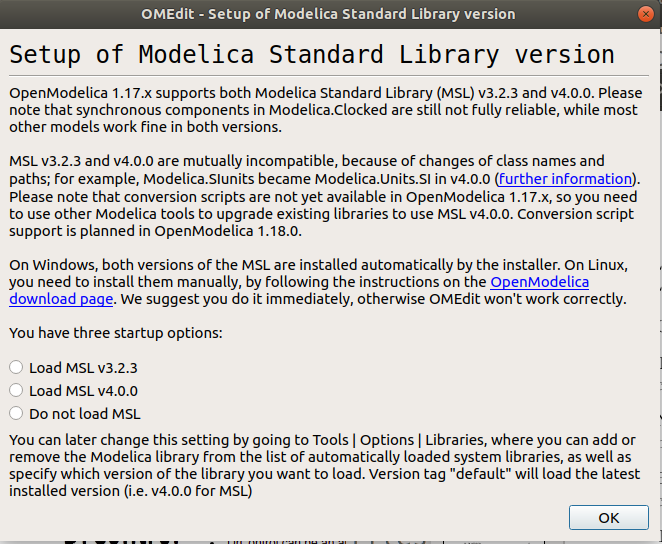This screenshot has width=662, height=544.
Task: Select the Load MSL v3.2.3 radio button
Action: [16, 367]
